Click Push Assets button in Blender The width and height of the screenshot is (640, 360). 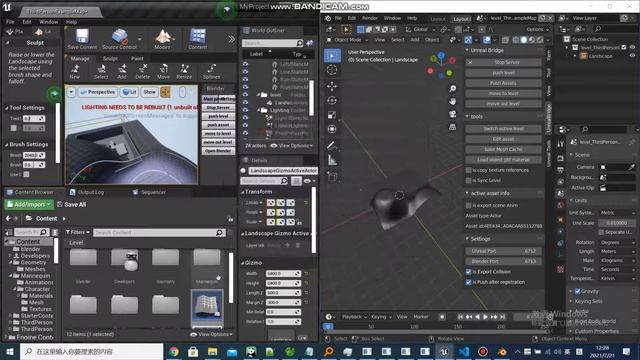point(503,83)
